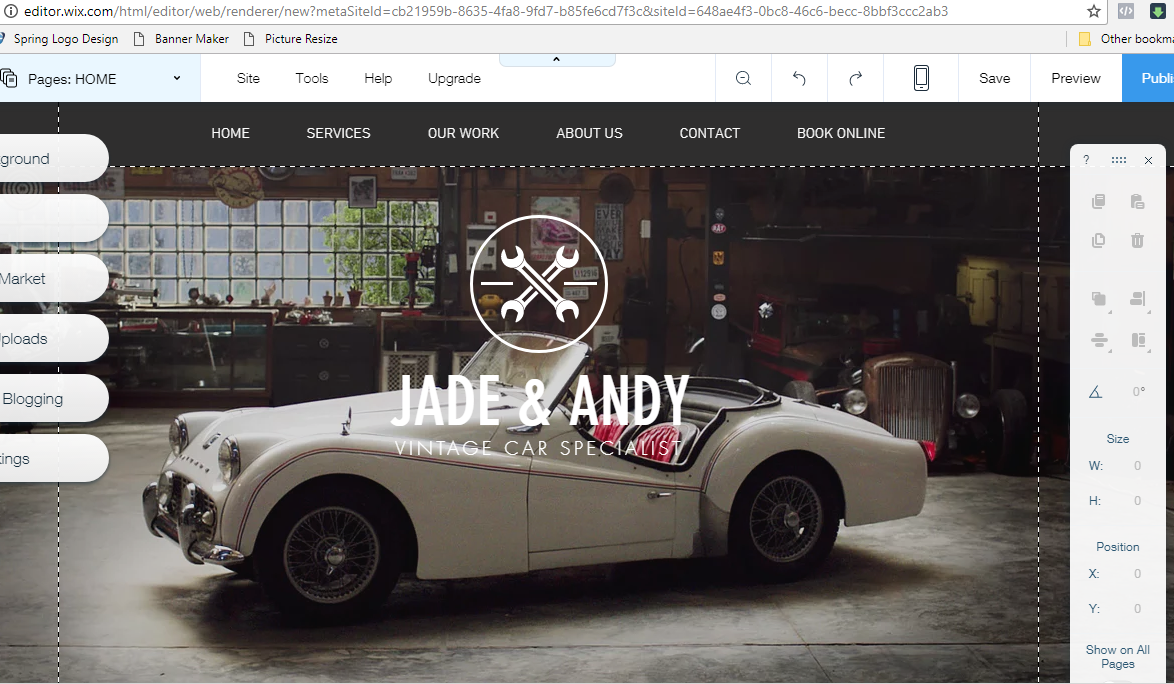
Task: Click the Match Size icon in the toolbar panel
Action: 1139,341
